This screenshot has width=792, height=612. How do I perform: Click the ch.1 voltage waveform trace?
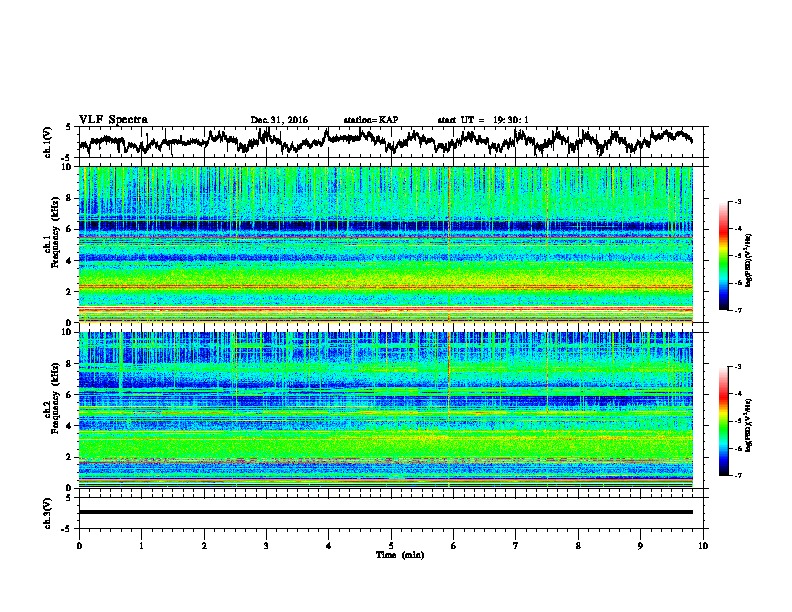pyautogui.click(x=385, y=141)
